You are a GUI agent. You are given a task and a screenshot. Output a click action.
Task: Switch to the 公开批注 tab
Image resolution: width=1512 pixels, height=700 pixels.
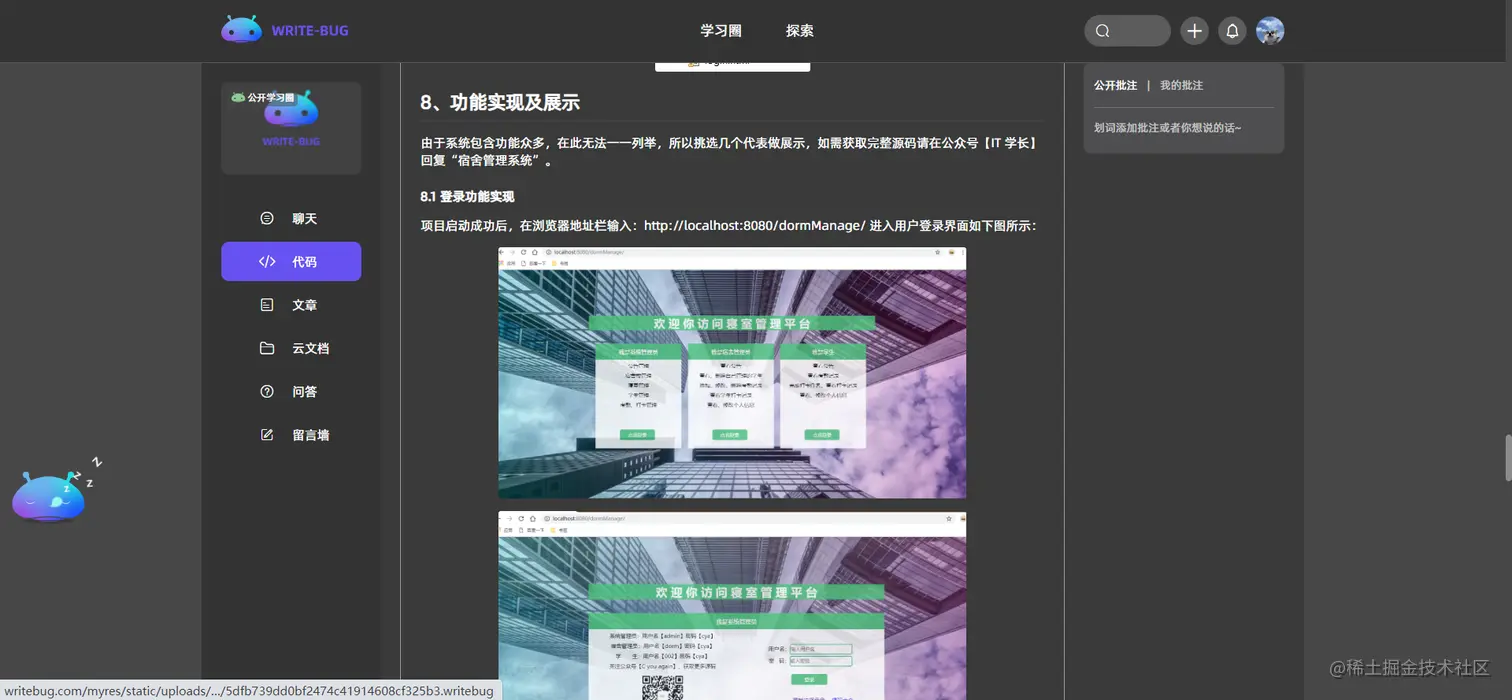click(x=1115, y=86)
